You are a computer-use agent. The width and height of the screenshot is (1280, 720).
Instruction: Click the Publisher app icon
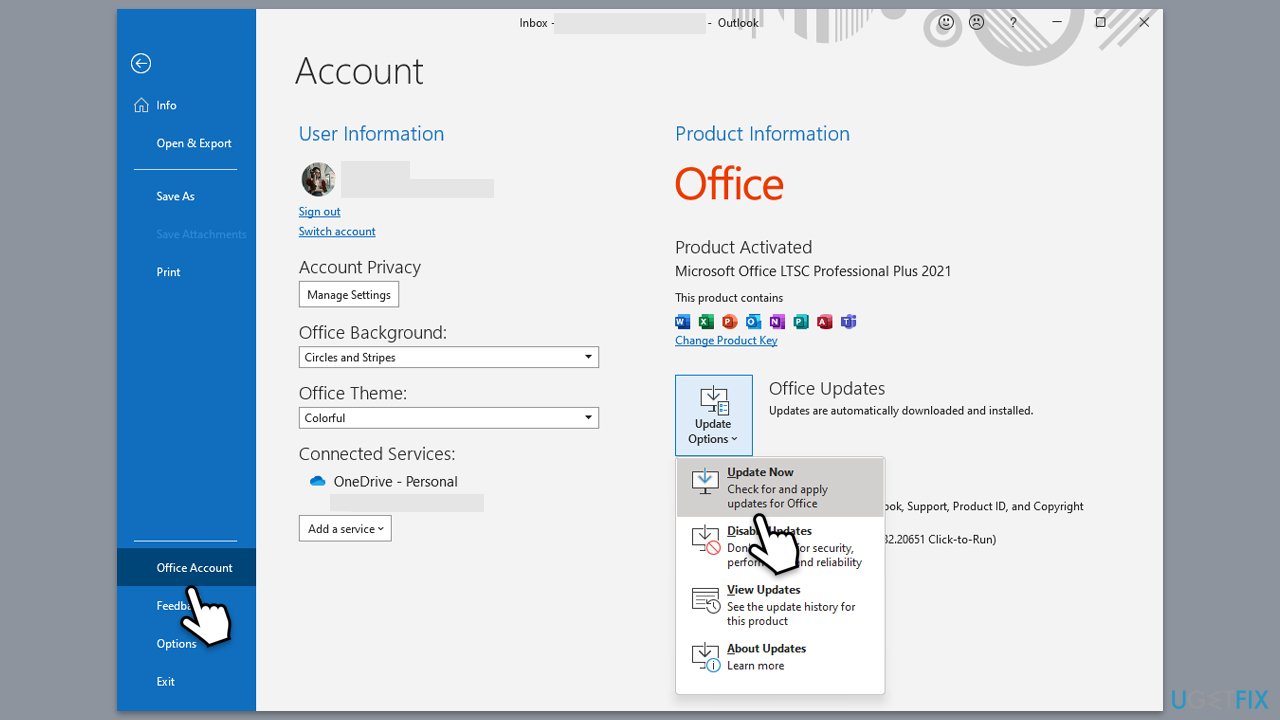click(x=801, y=321)
